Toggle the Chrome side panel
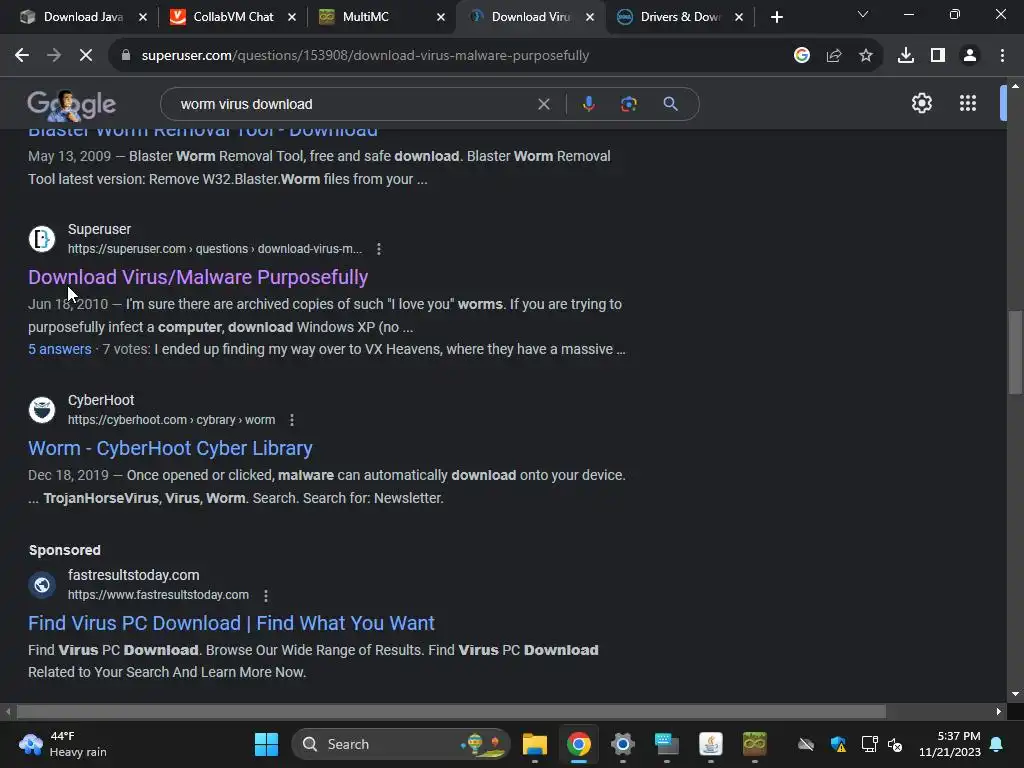The height and width of the screenshot is (768, 1024). 938,56
